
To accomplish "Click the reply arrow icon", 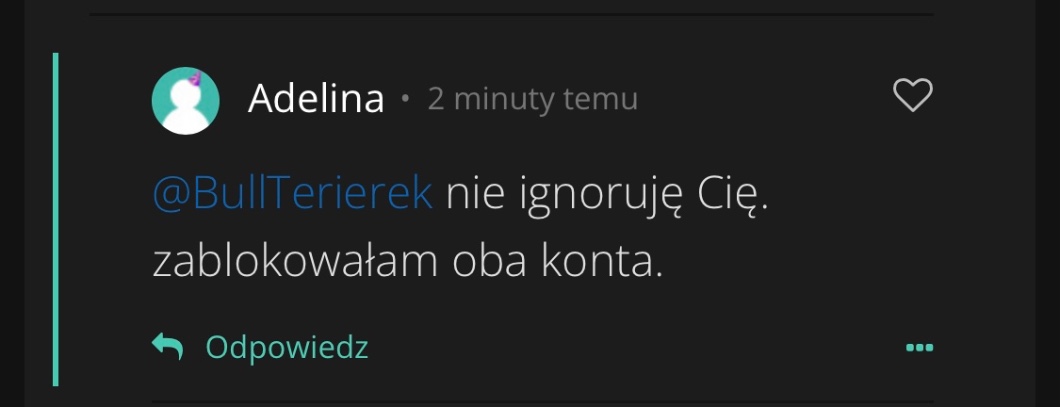I will pyautogui.click(x=168, y=346).
